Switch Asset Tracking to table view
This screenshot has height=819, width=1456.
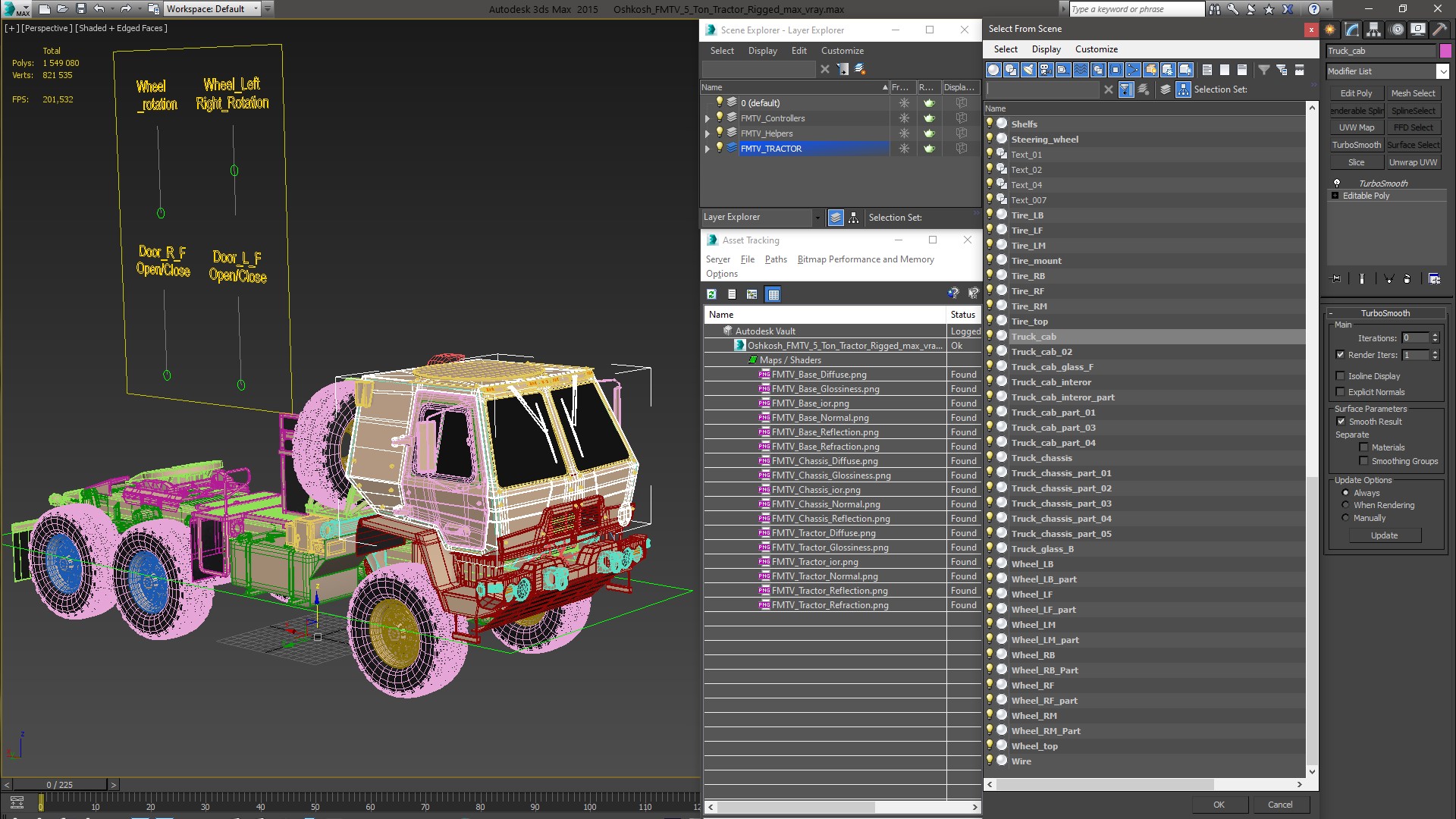pyautogui.click(x=773, y=294)
